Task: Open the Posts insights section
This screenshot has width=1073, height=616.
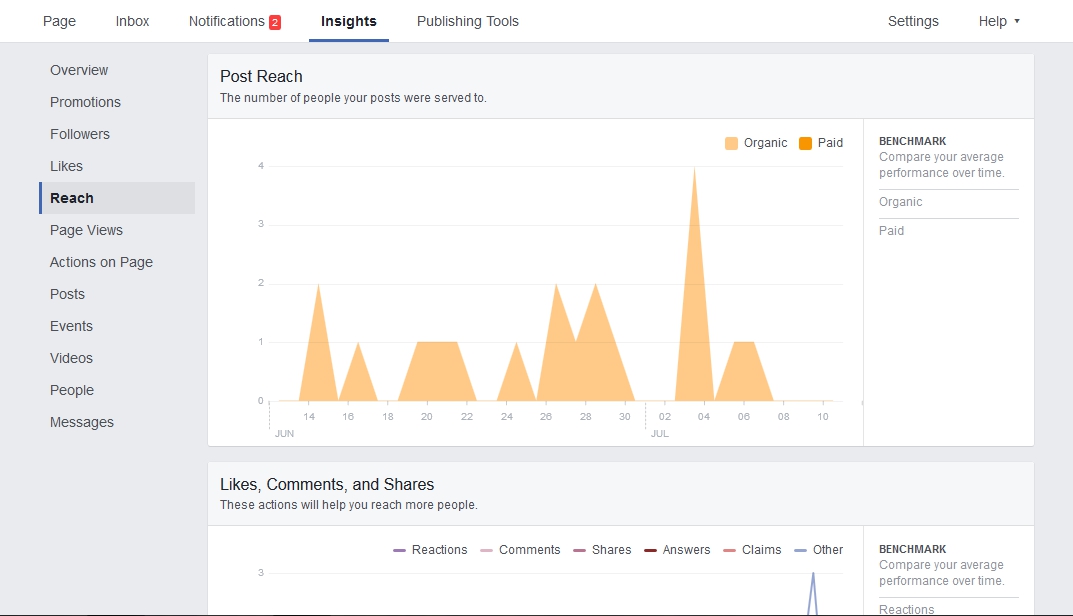Action: [x=68, y=294]
